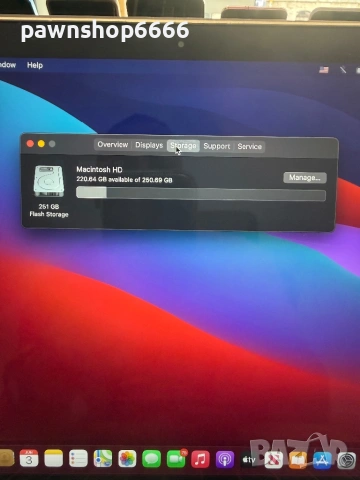Select the Storage tab
This screenshot has height=480, width=360.
click(183, 146)
